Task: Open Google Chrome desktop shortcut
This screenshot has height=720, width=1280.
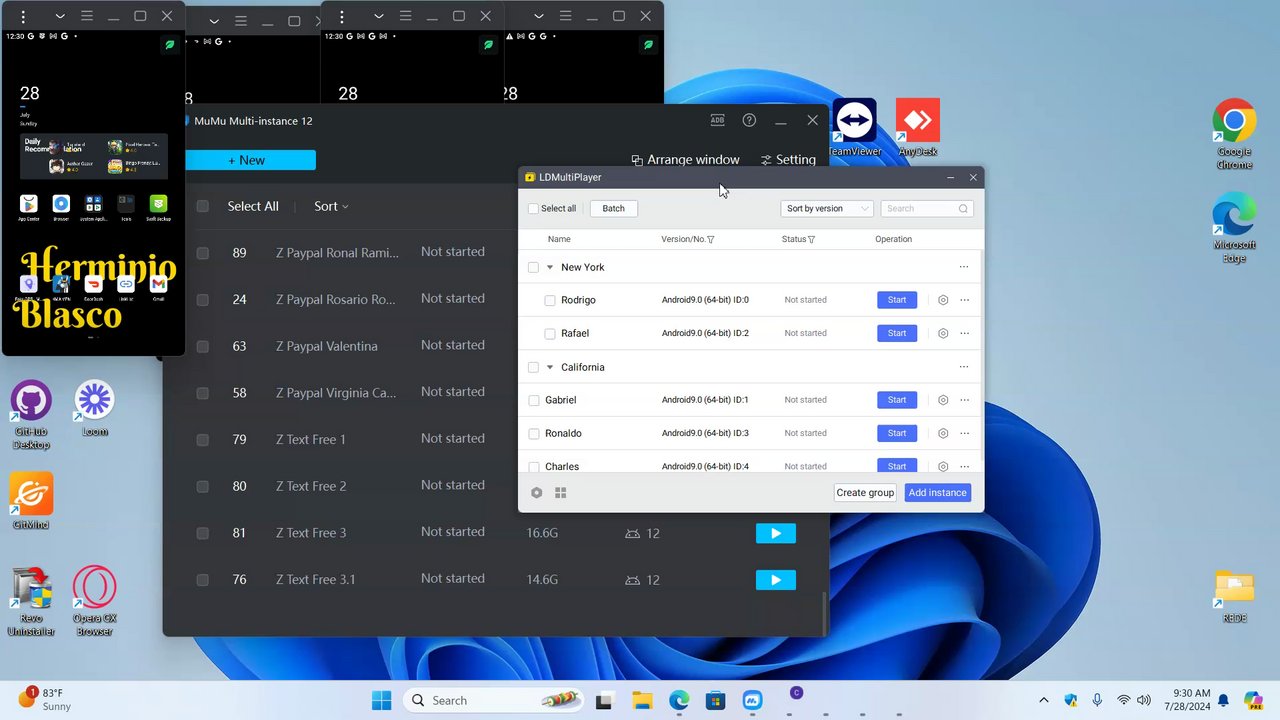Action: [1234, 134]
